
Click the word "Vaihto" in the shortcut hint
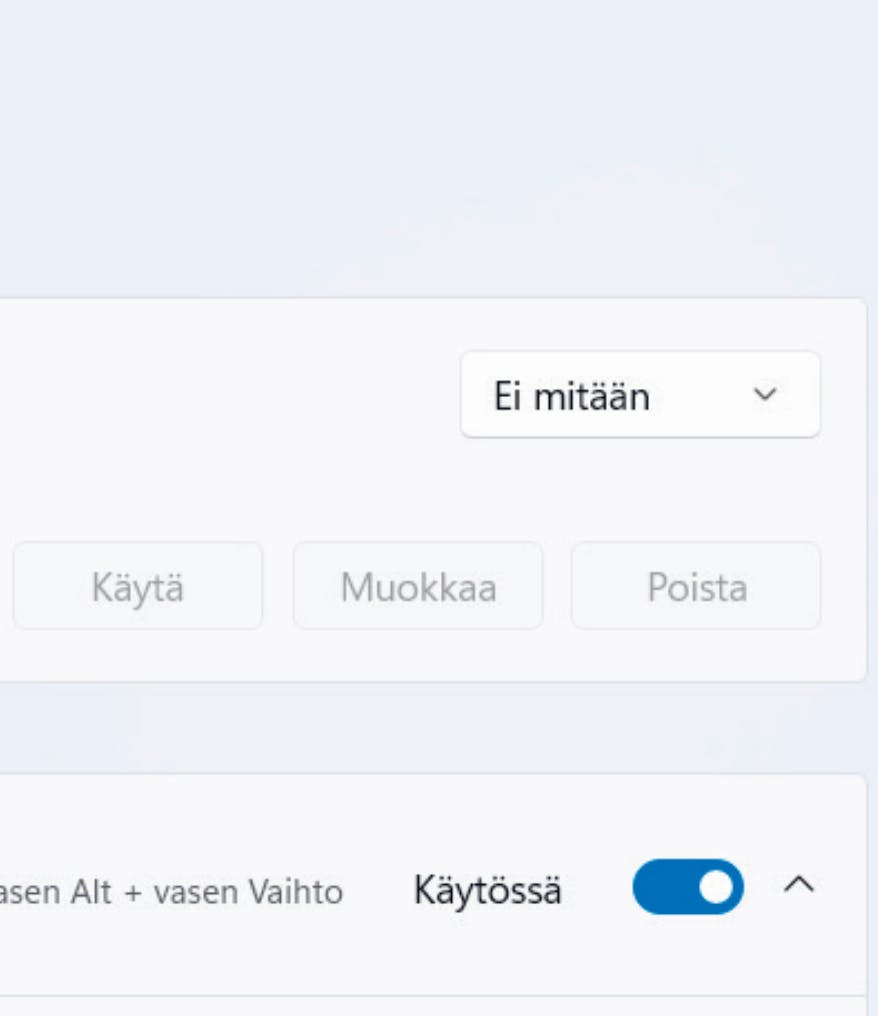coord(306,892)
